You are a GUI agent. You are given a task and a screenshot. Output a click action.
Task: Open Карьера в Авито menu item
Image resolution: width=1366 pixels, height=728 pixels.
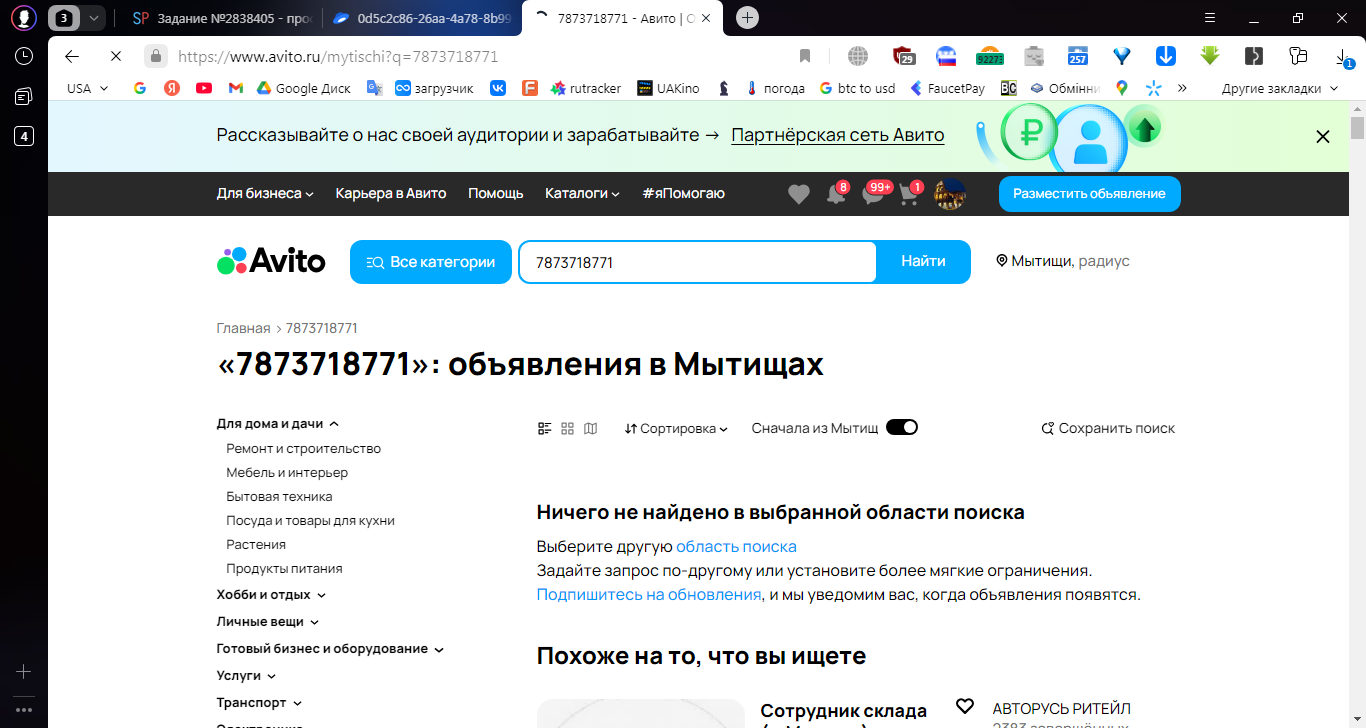[391, 193]
